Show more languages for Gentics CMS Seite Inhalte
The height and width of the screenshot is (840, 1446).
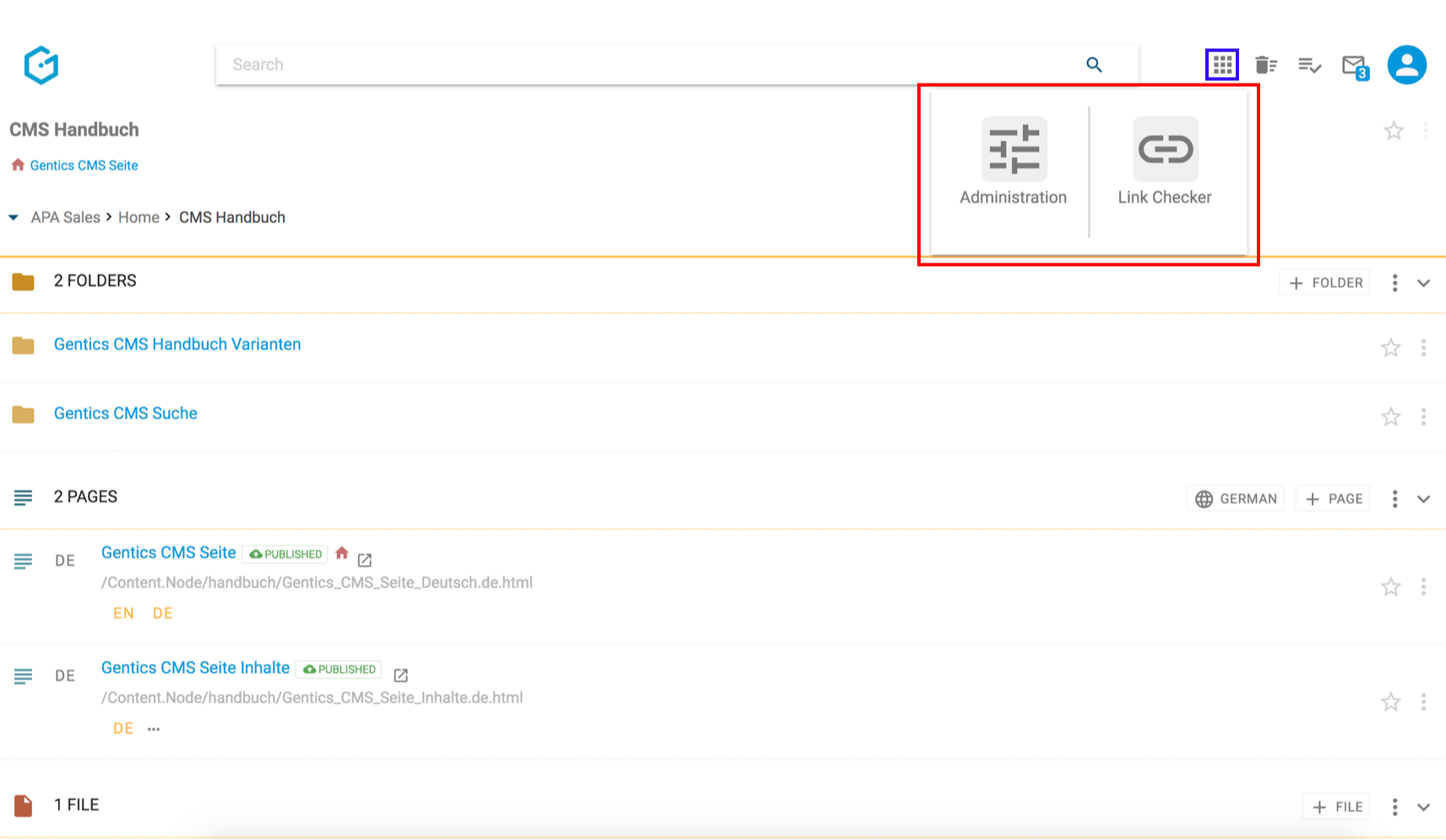click(154, 729)
